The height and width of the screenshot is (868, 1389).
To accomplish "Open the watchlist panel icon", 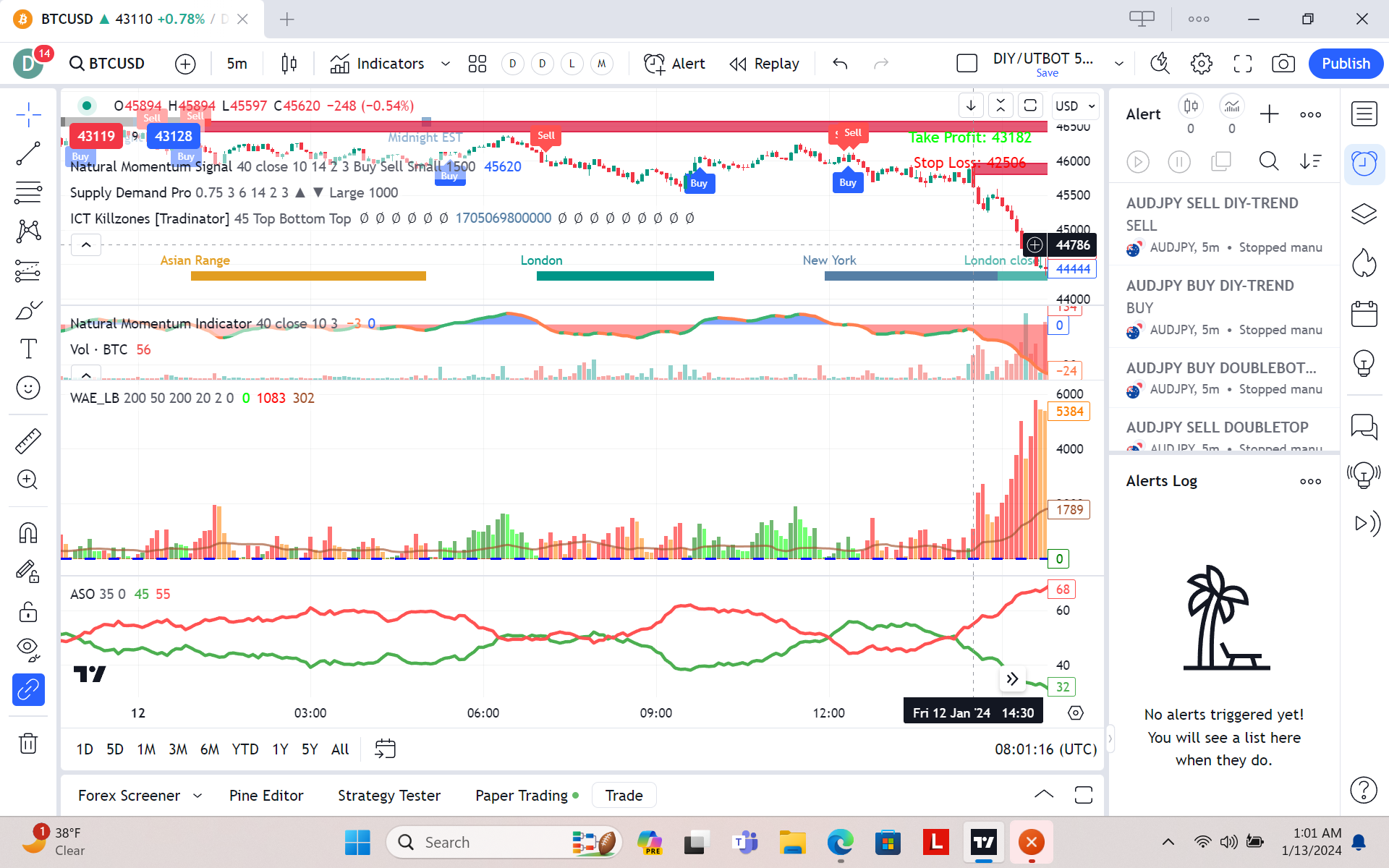I will coord(1364,114).
